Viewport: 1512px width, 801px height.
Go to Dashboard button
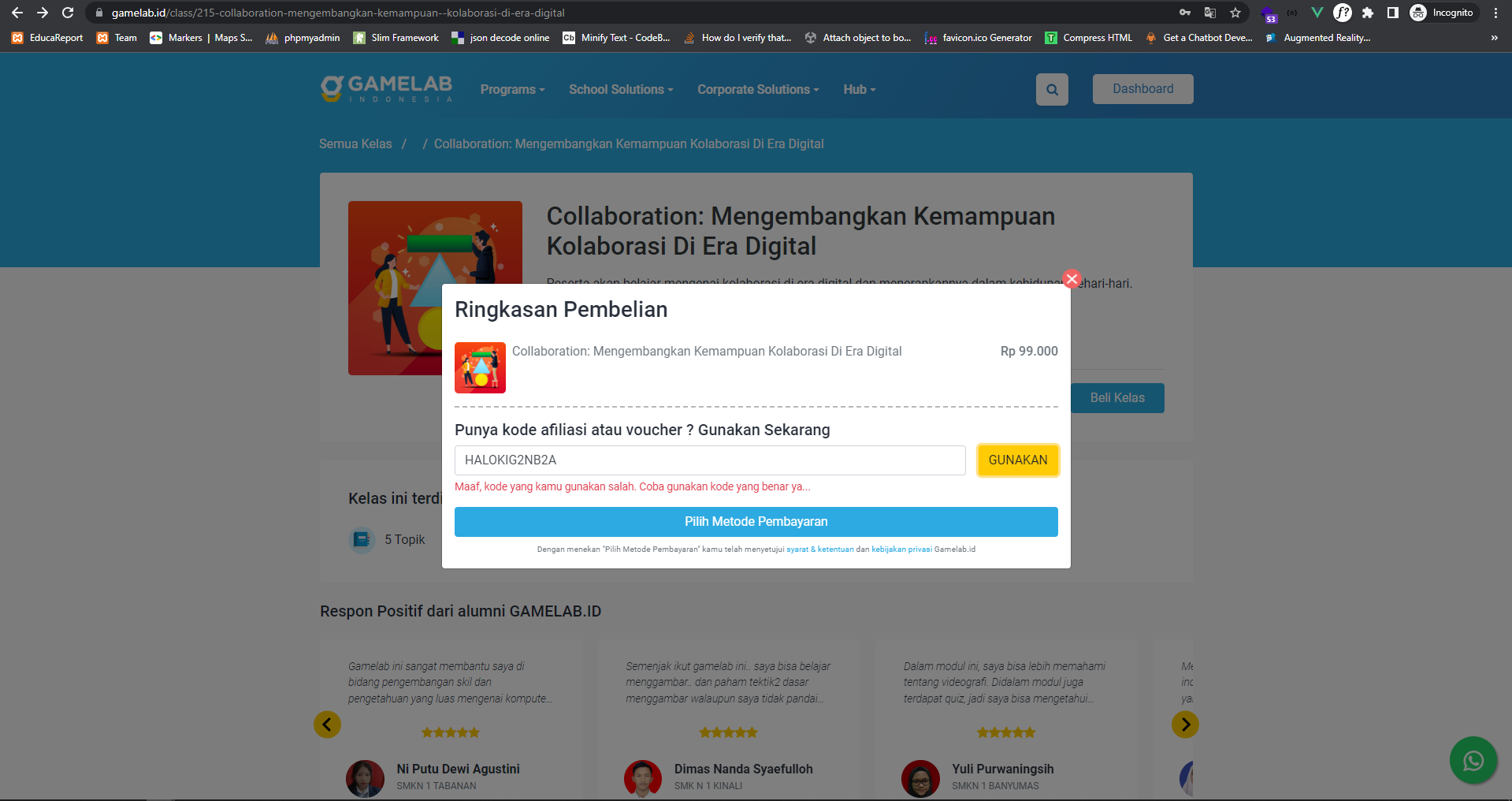click(x=1142, y=89)
